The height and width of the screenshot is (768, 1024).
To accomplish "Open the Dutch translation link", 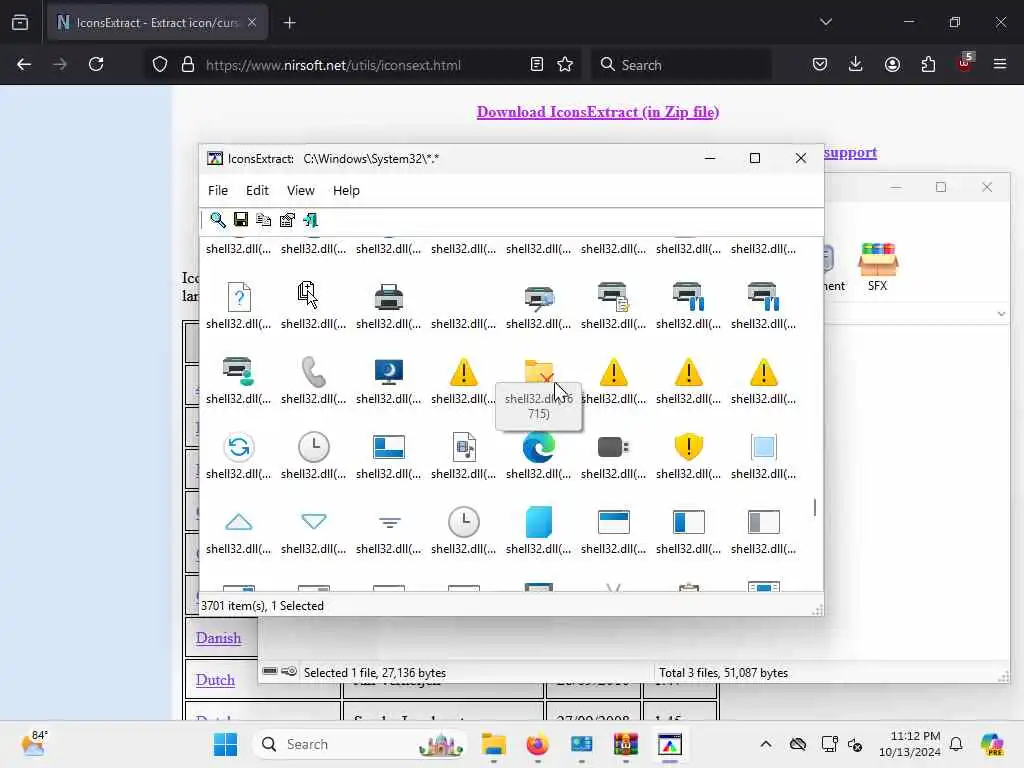I will tap(215, 680).
